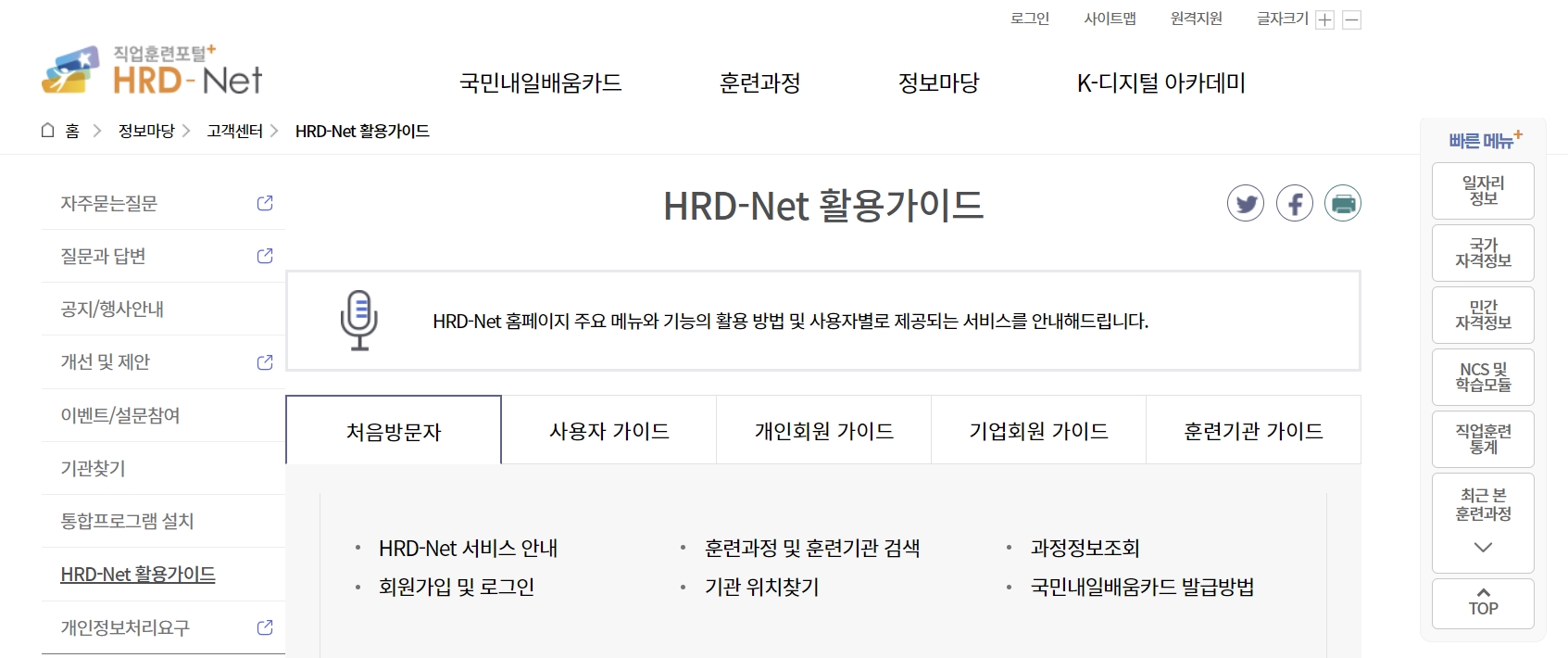The height and width of the screenshot is (658, 1568).
Task: Open the 사이트맵 link
Action: pos(1110,19)
